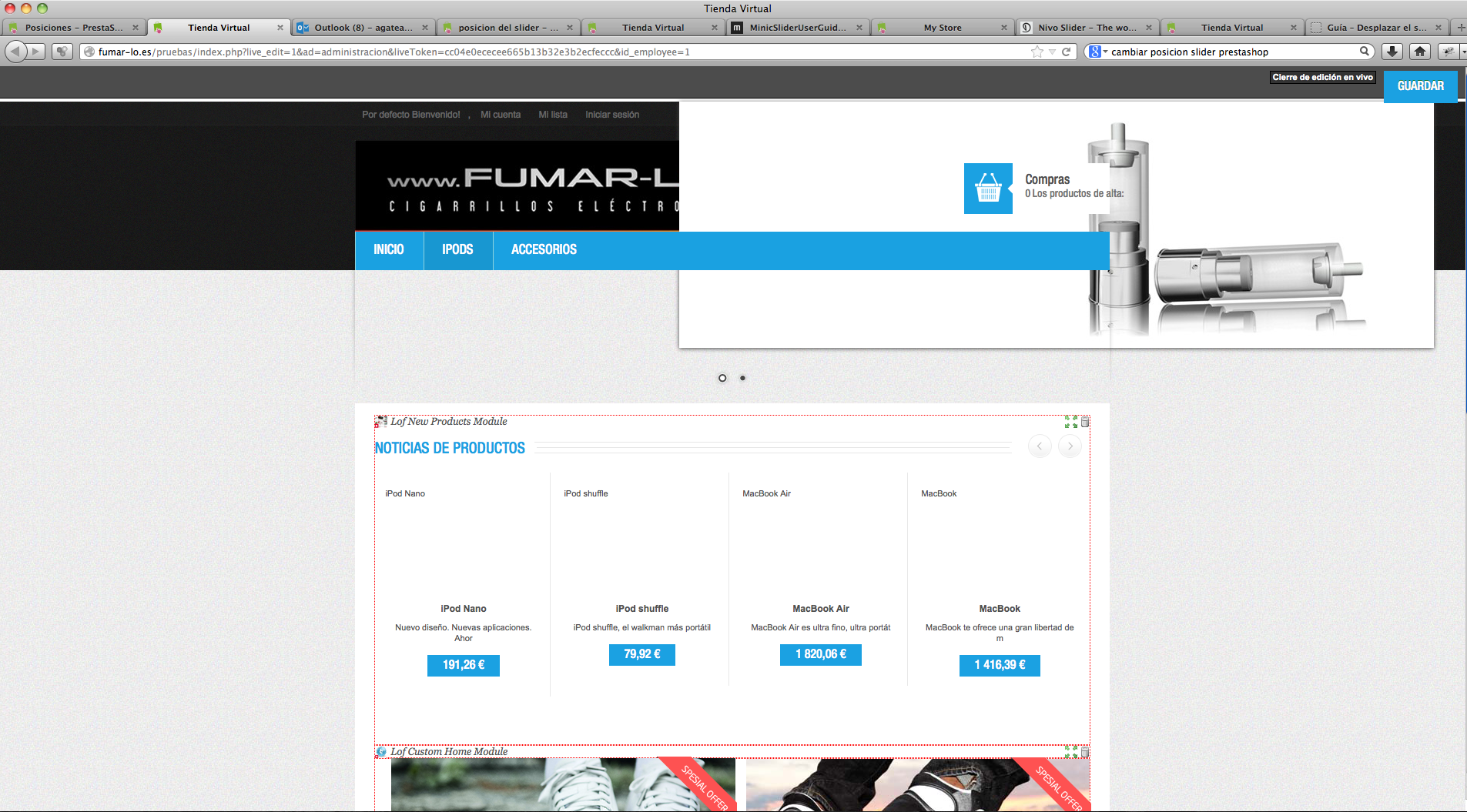Open the Mi lista link
The width and height of the screenshot is (1467, 812).
[553, 115]
